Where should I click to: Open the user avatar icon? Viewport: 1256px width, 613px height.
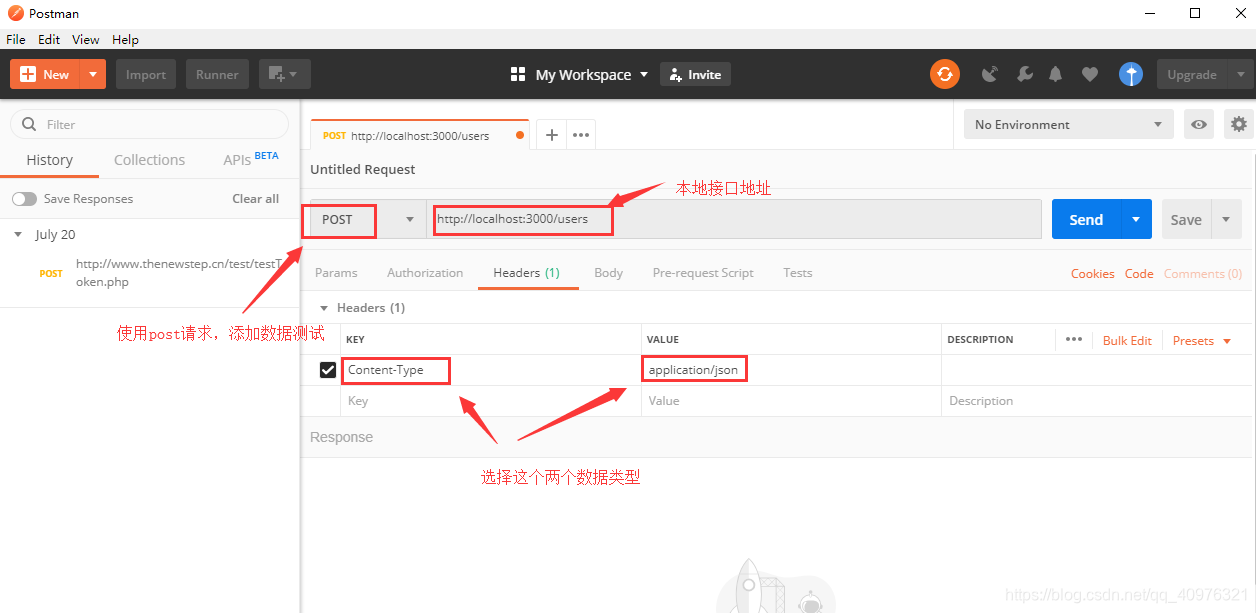(1130, 74)
